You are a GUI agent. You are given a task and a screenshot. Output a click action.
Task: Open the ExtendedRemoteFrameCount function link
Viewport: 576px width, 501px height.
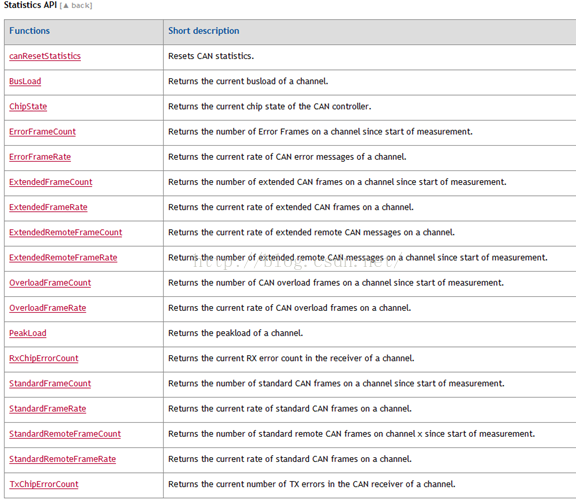point(65,232)
